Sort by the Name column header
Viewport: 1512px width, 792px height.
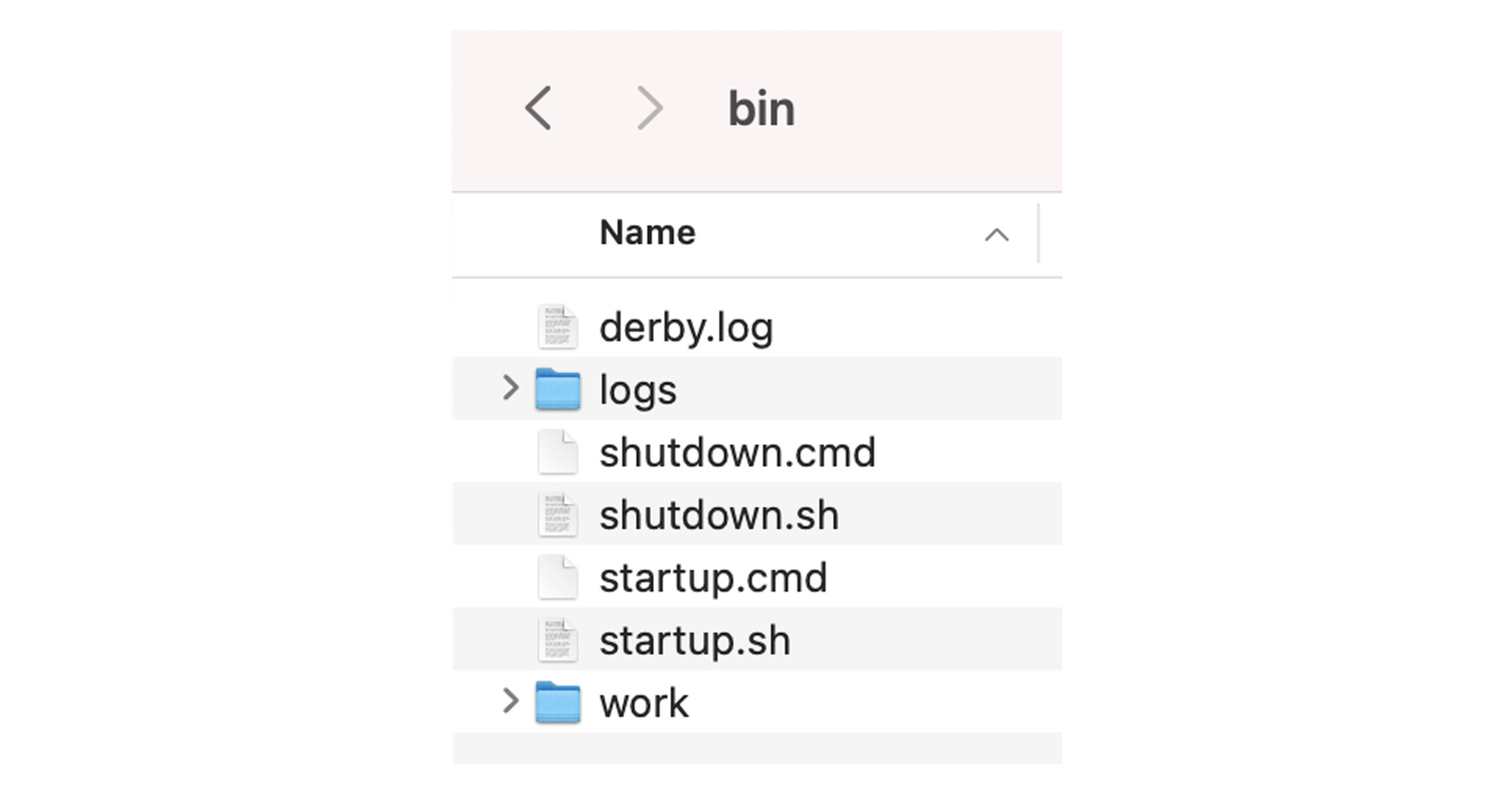647,233
